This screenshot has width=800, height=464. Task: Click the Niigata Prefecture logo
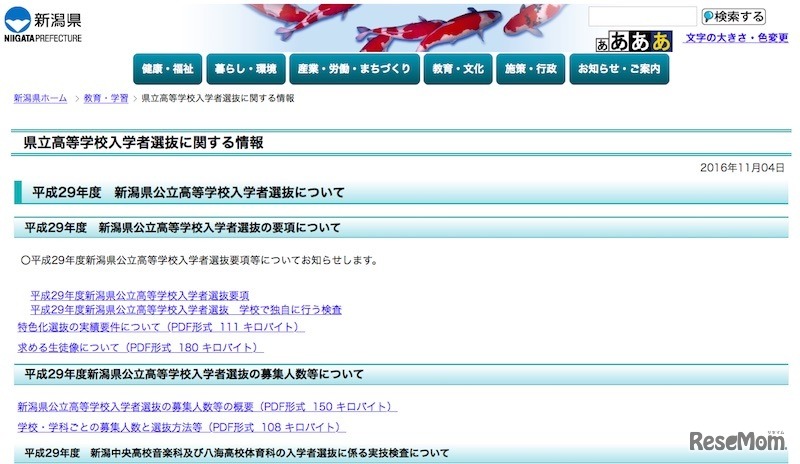[43, 25]
